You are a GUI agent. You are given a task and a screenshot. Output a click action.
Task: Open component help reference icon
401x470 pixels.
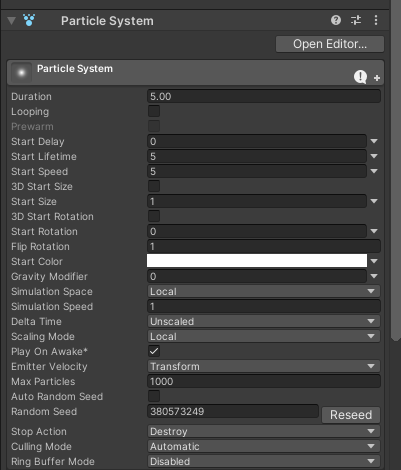coord(336,20)
